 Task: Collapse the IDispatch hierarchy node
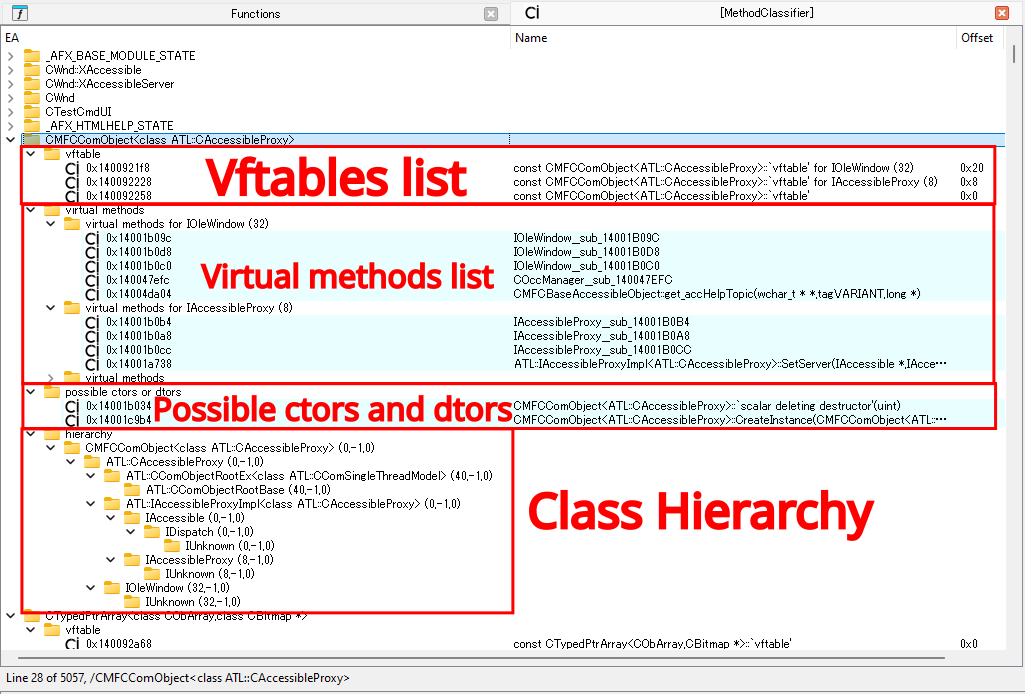131,532
